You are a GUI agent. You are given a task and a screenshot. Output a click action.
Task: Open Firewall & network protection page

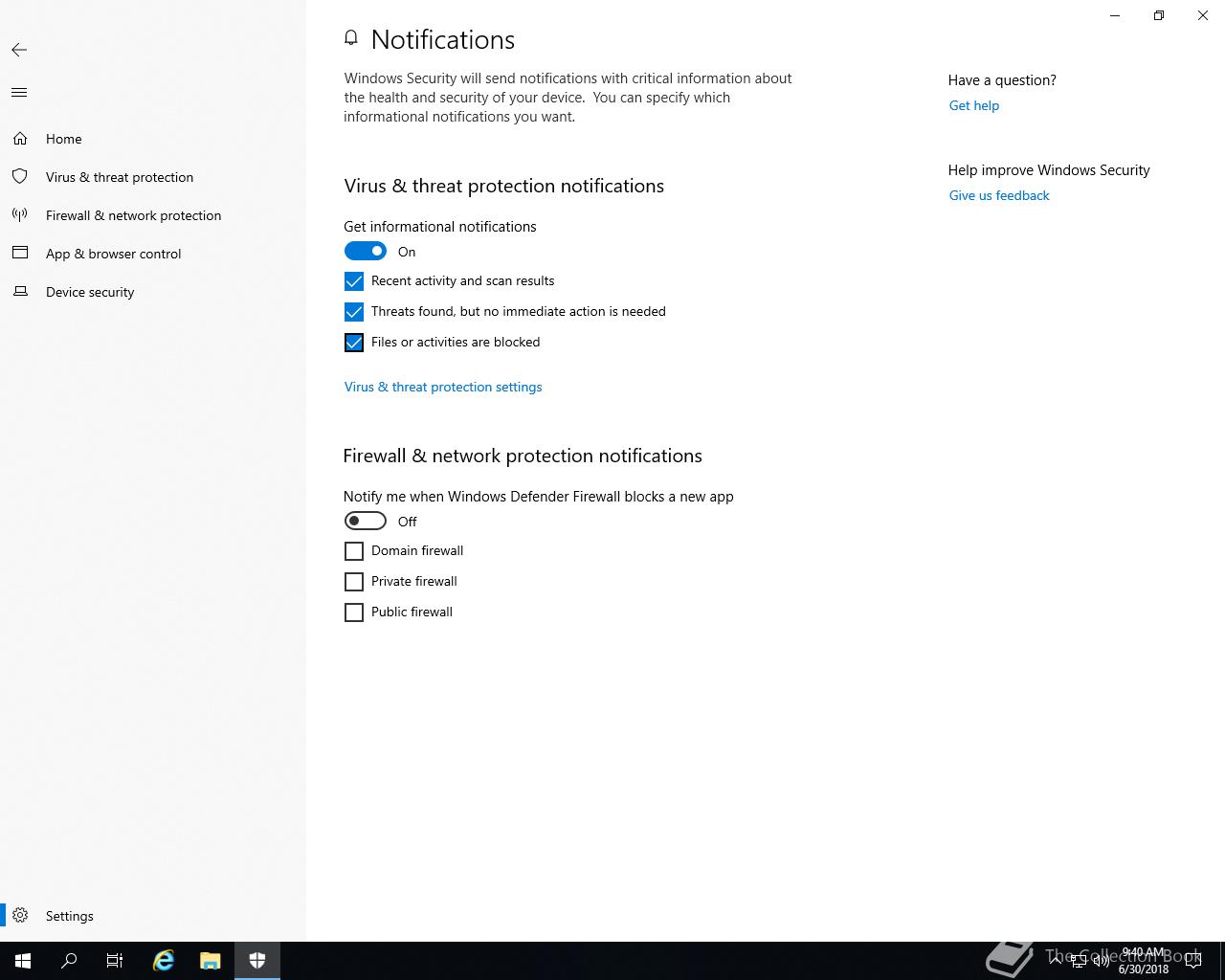click(x=153, y=215)
